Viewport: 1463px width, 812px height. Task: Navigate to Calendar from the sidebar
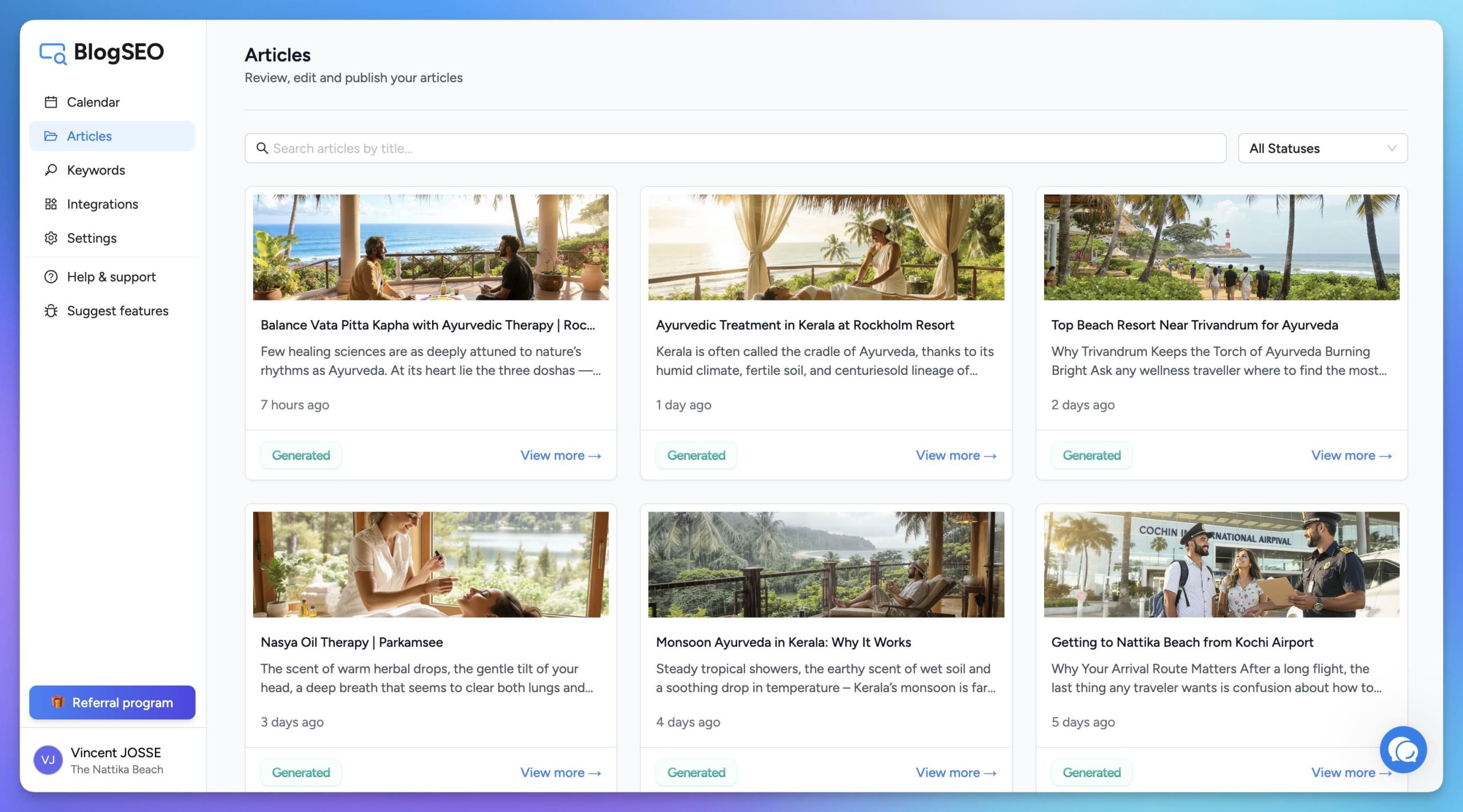(x=93, y=102)
